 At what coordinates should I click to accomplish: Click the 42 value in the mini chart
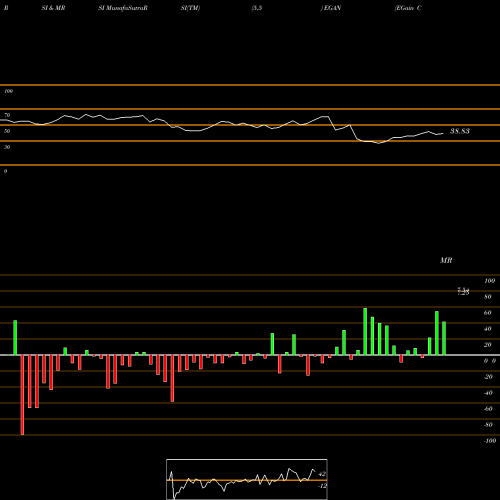click(322, 474)
